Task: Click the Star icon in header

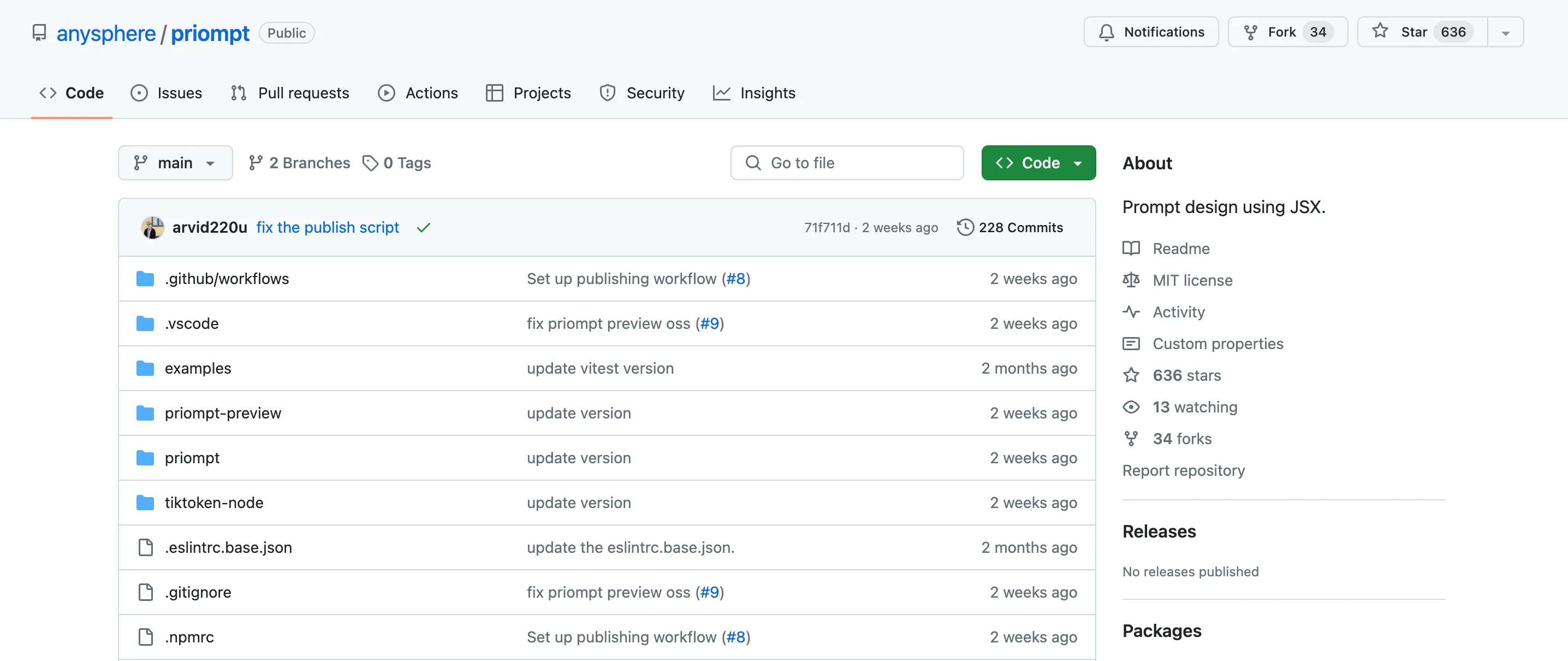Action: 1380,31
